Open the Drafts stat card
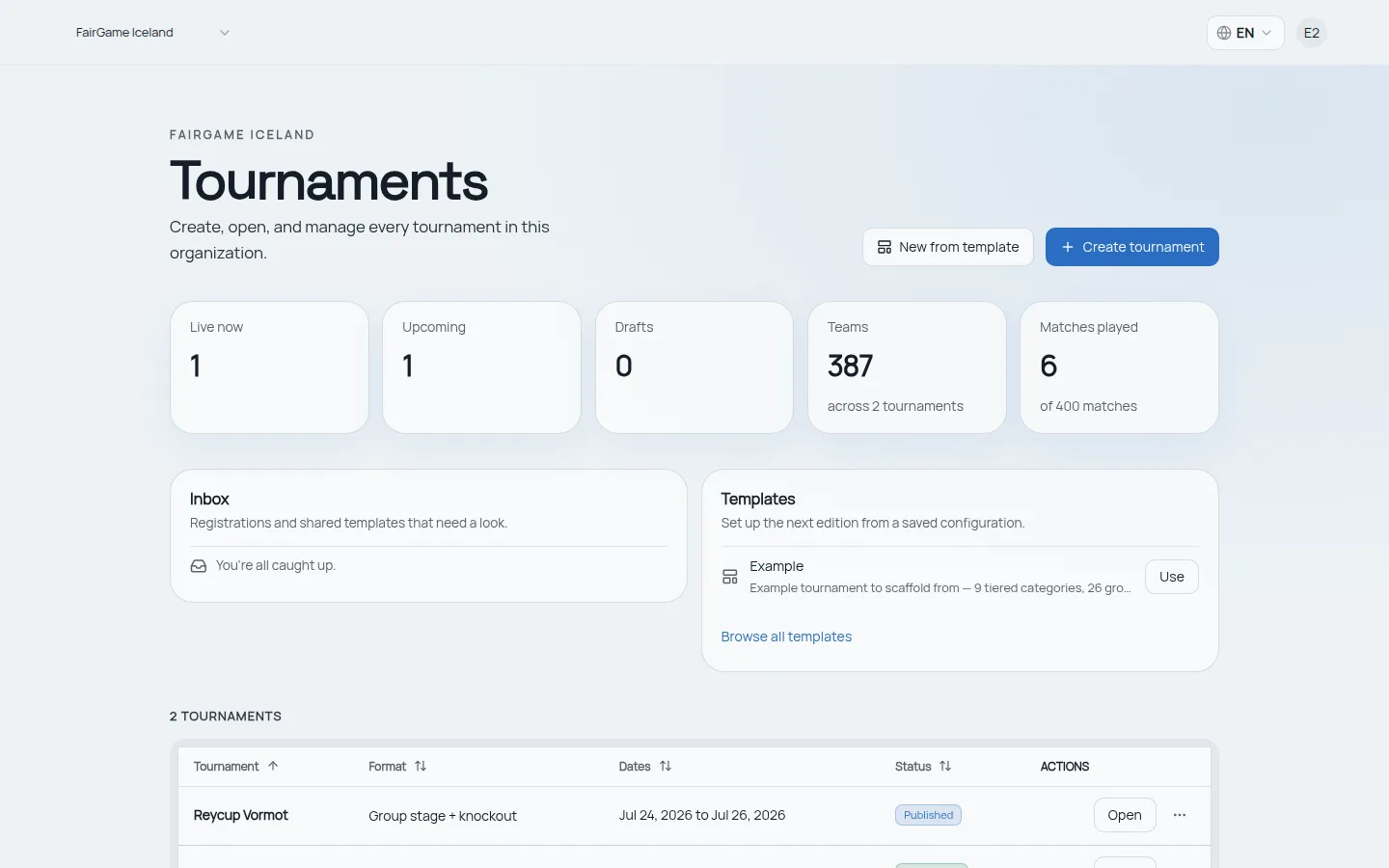Screen dimensions: 1389x868 [694, 367]
